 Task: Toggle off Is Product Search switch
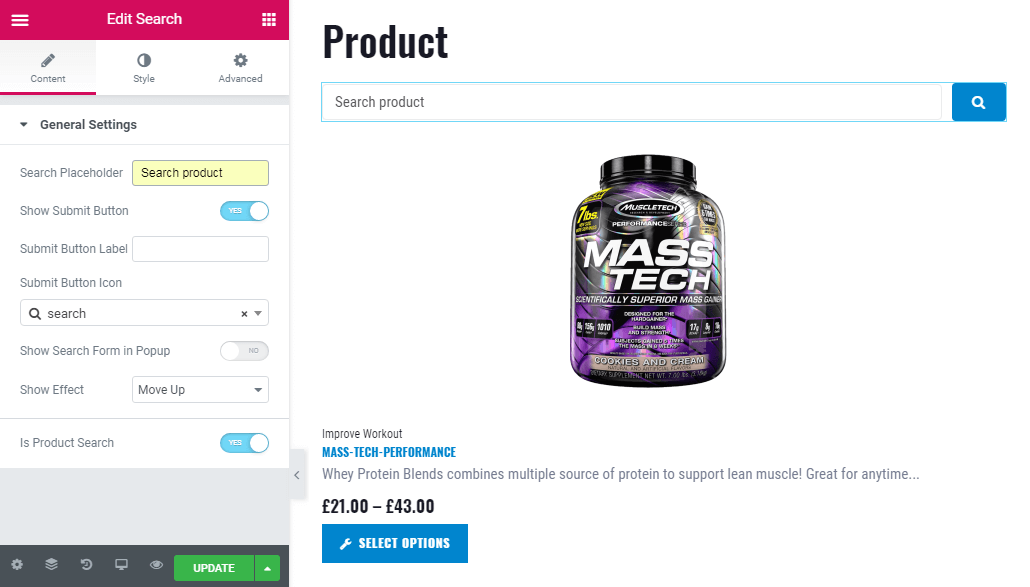coord(244,443)
